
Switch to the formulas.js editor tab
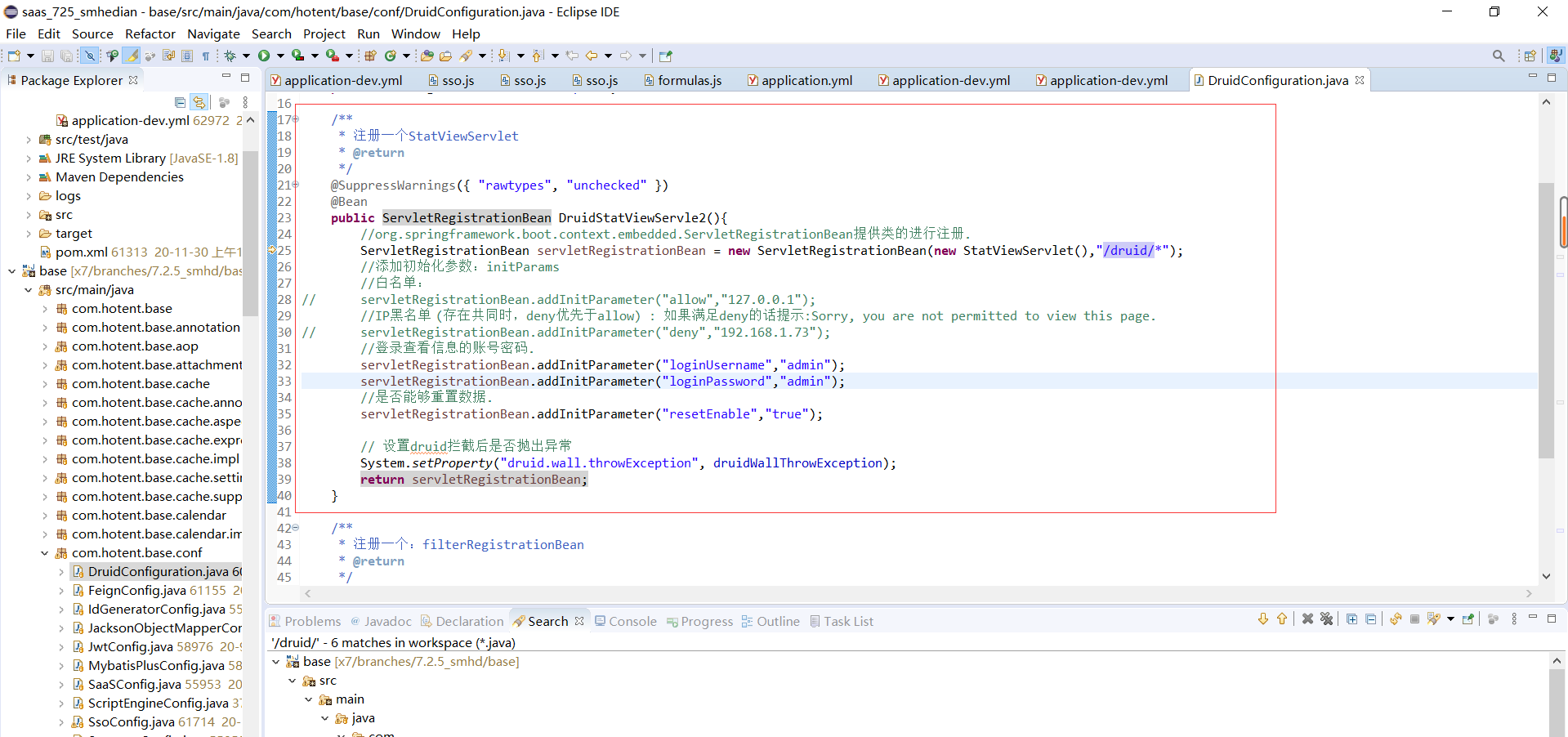(689, 80)
